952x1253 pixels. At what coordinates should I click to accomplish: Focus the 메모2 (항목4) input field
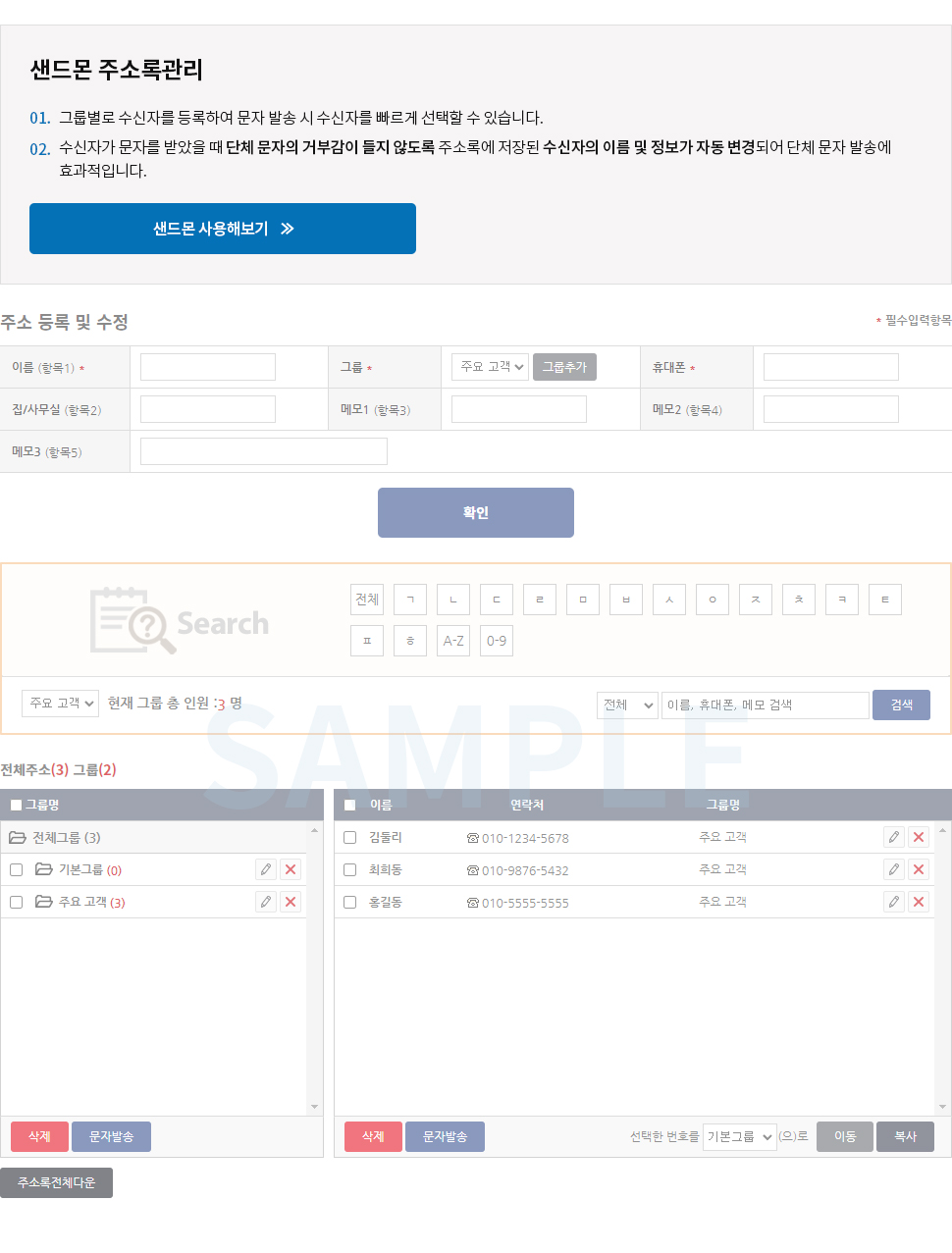click(x=831, y=409)
